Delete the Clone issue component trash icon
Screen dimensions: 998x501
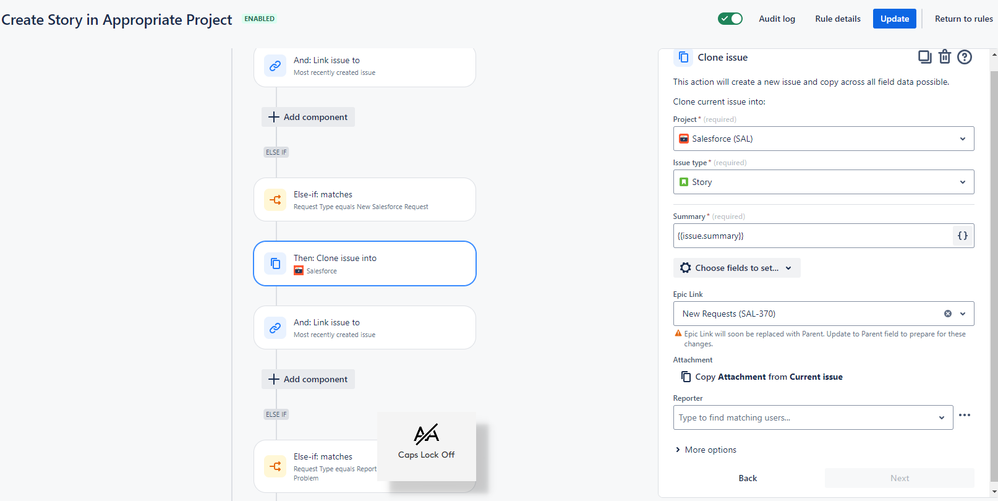pyautogui.click(x=945, y=57)
